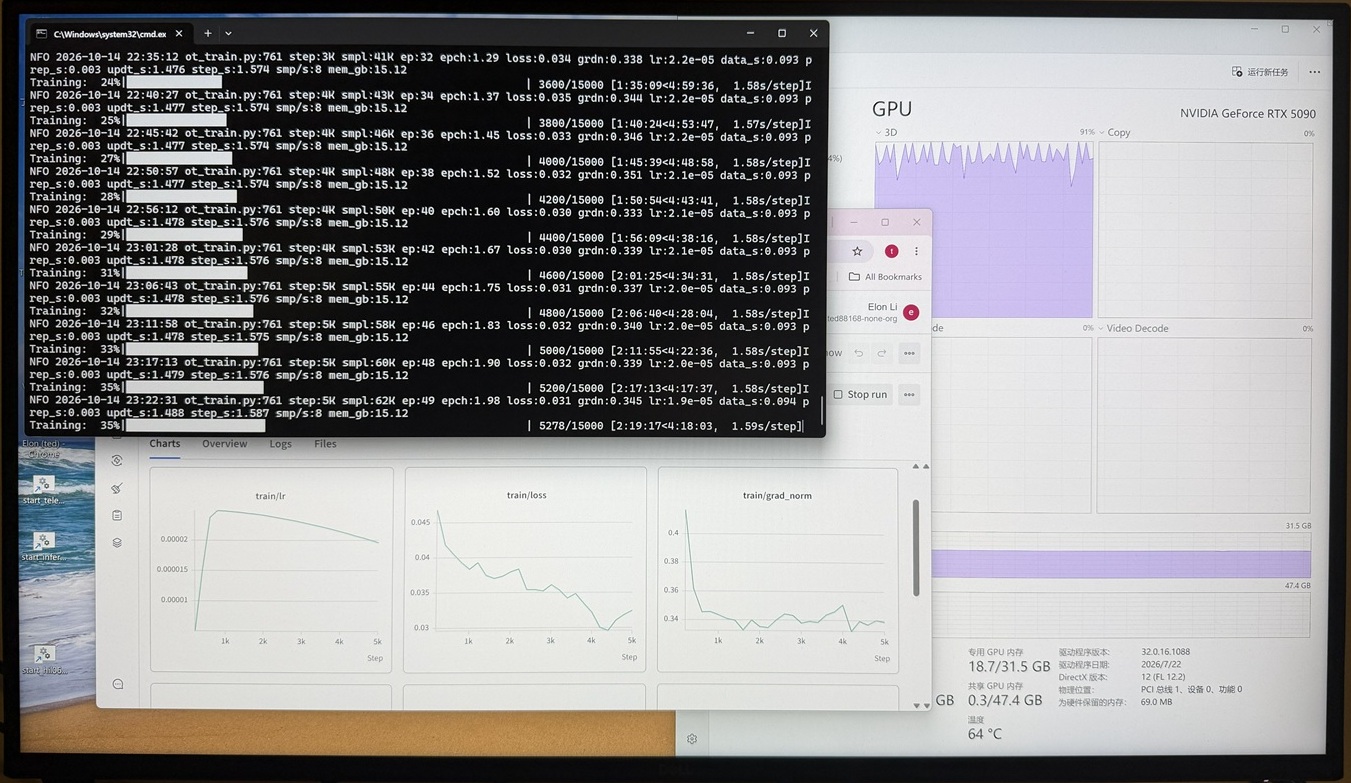
Task: Open Task Manager settings gear icon
Action: [692, 739]
